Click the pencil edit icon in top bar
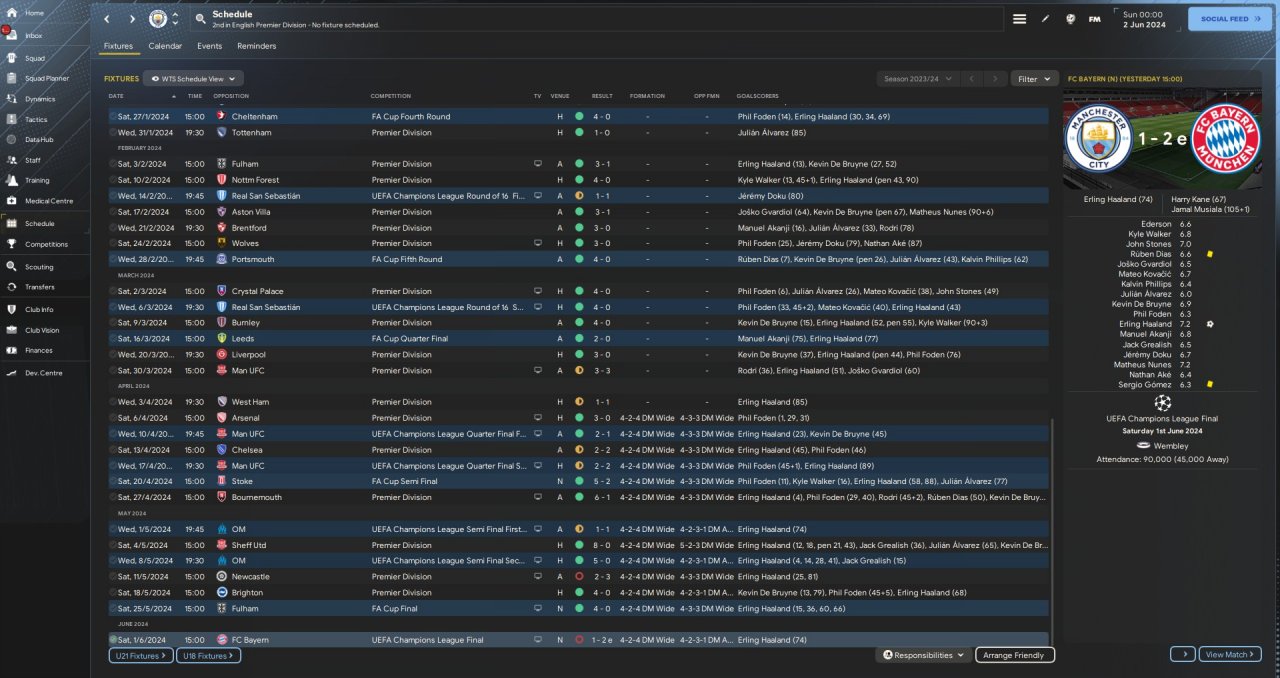 pos(1045,19)
